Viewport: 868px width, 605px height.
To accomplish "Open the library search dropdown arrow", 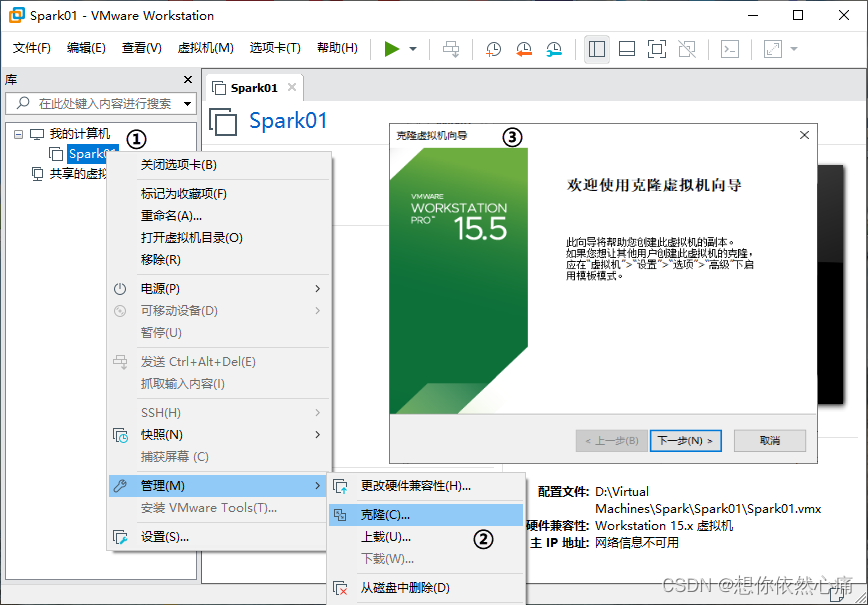I will point(188,104).
